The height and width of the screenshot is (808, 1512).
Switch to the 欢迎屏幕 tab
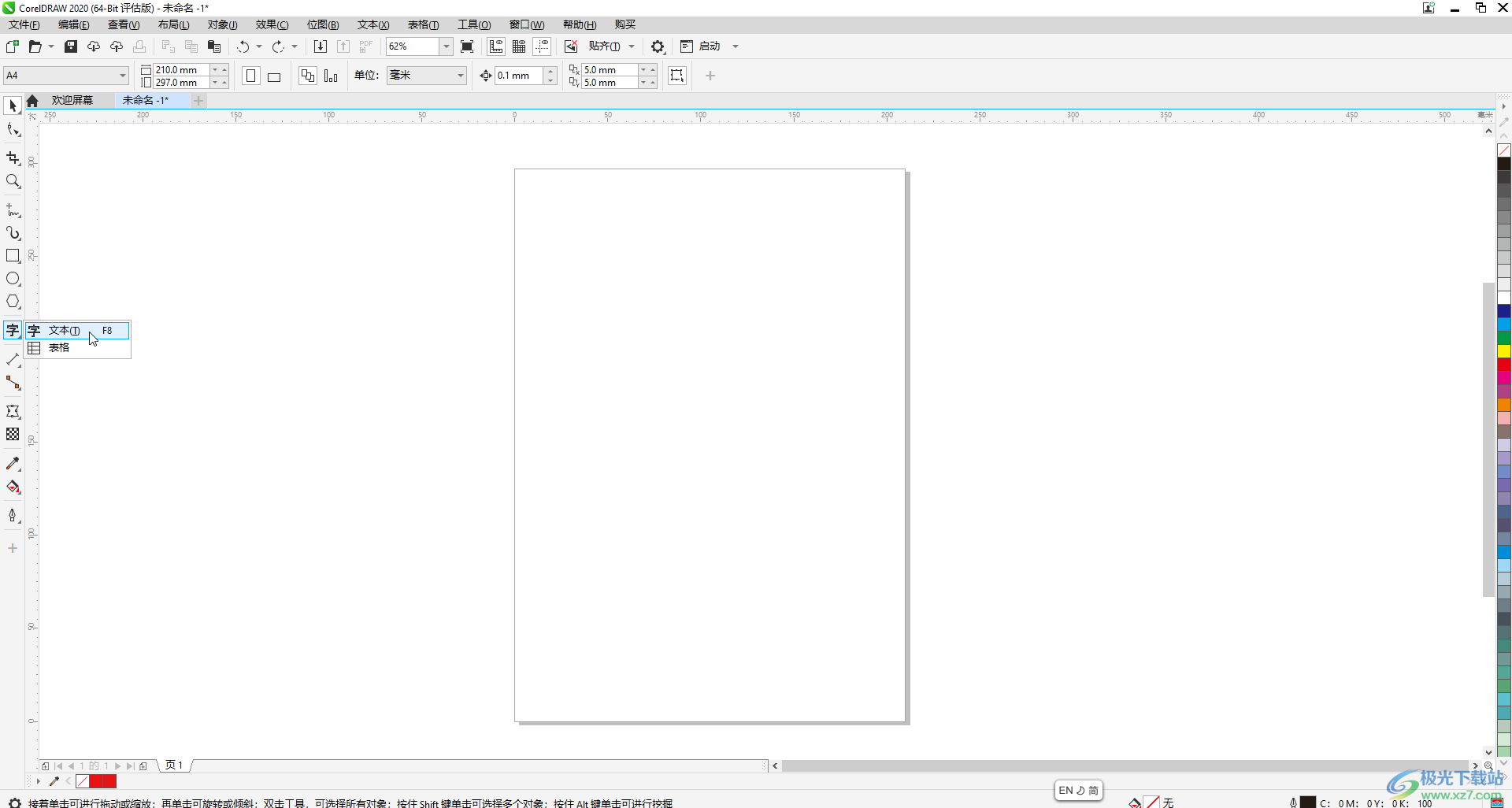[x=72, y=100]
